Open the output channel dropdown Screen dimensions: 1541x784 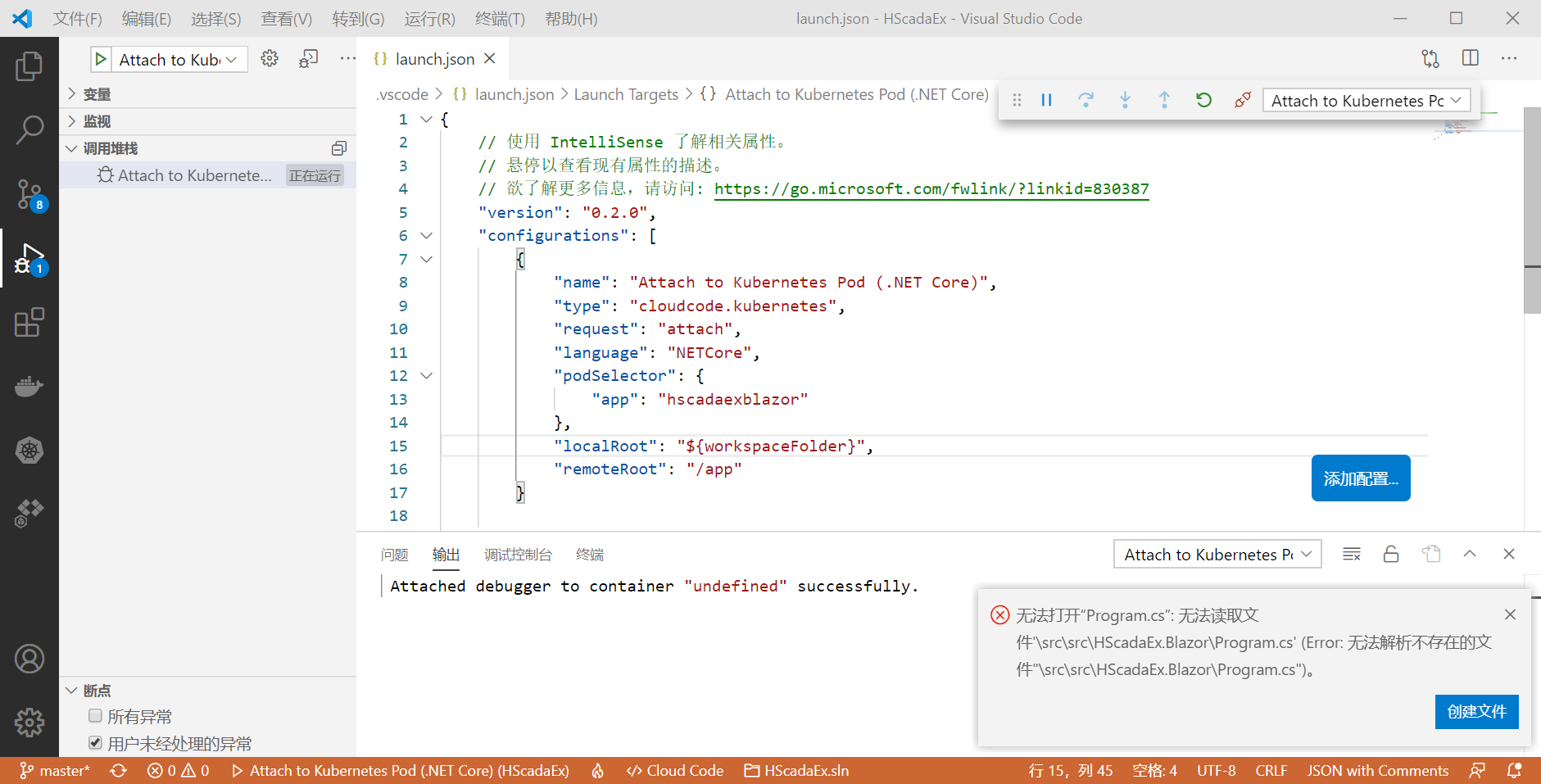(1217, 554)
